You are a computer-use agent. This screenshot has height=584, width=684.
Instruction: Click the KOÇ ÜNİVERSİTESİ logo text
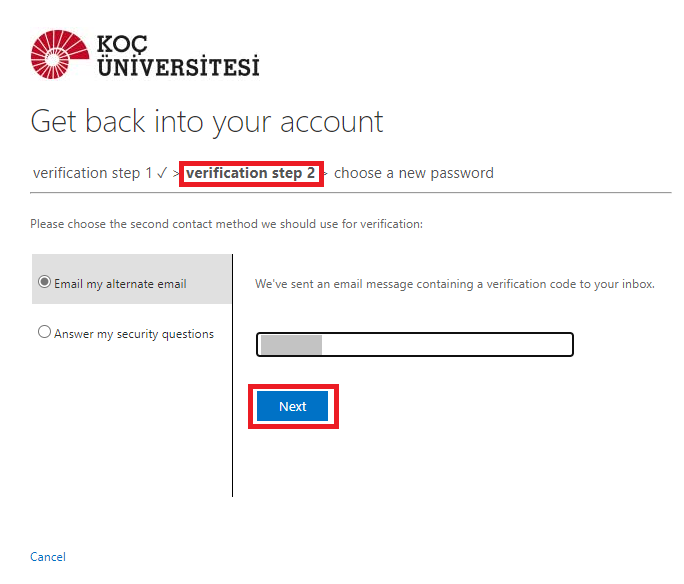point(178,56)
